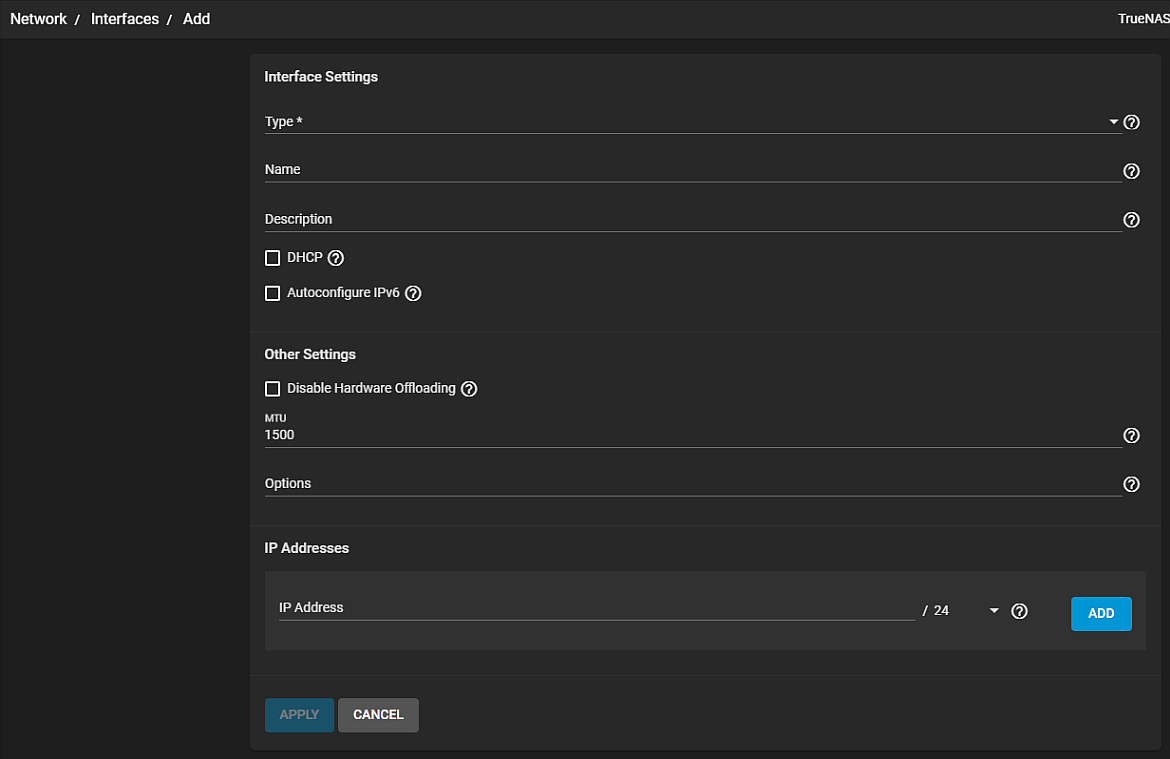This screenshot has height=759, width=1170.
Task: Show help for Autoconfigure IPv6
Action: [413, 293]
